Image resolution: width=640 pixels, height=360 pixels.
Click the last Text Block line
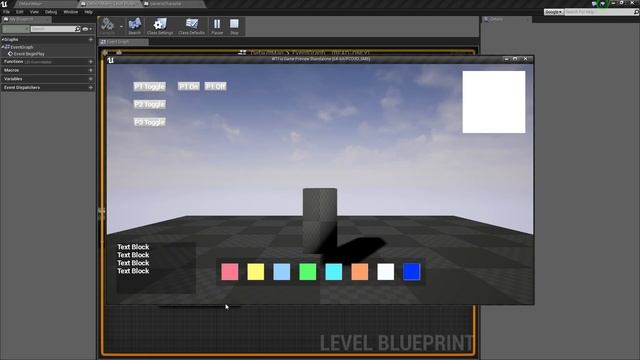[133, 271]
